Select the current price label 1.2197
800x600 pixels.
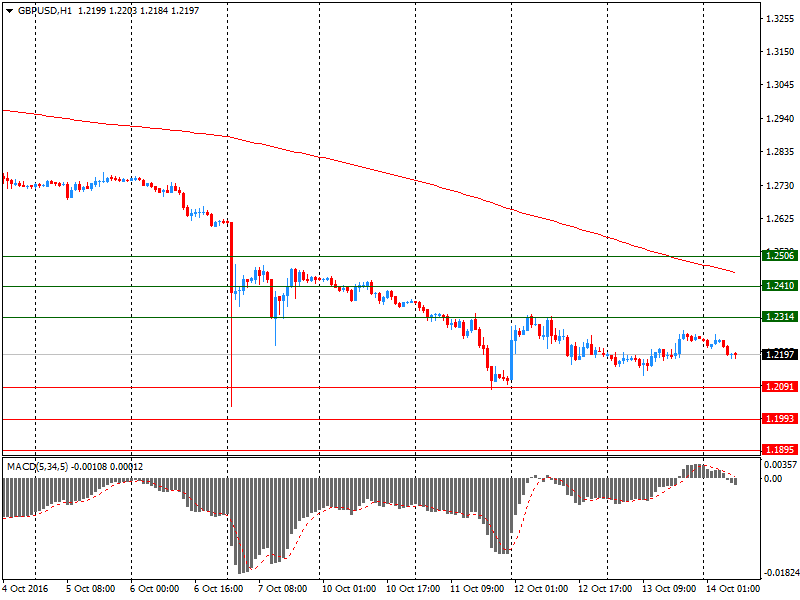[x=780, y=354]
